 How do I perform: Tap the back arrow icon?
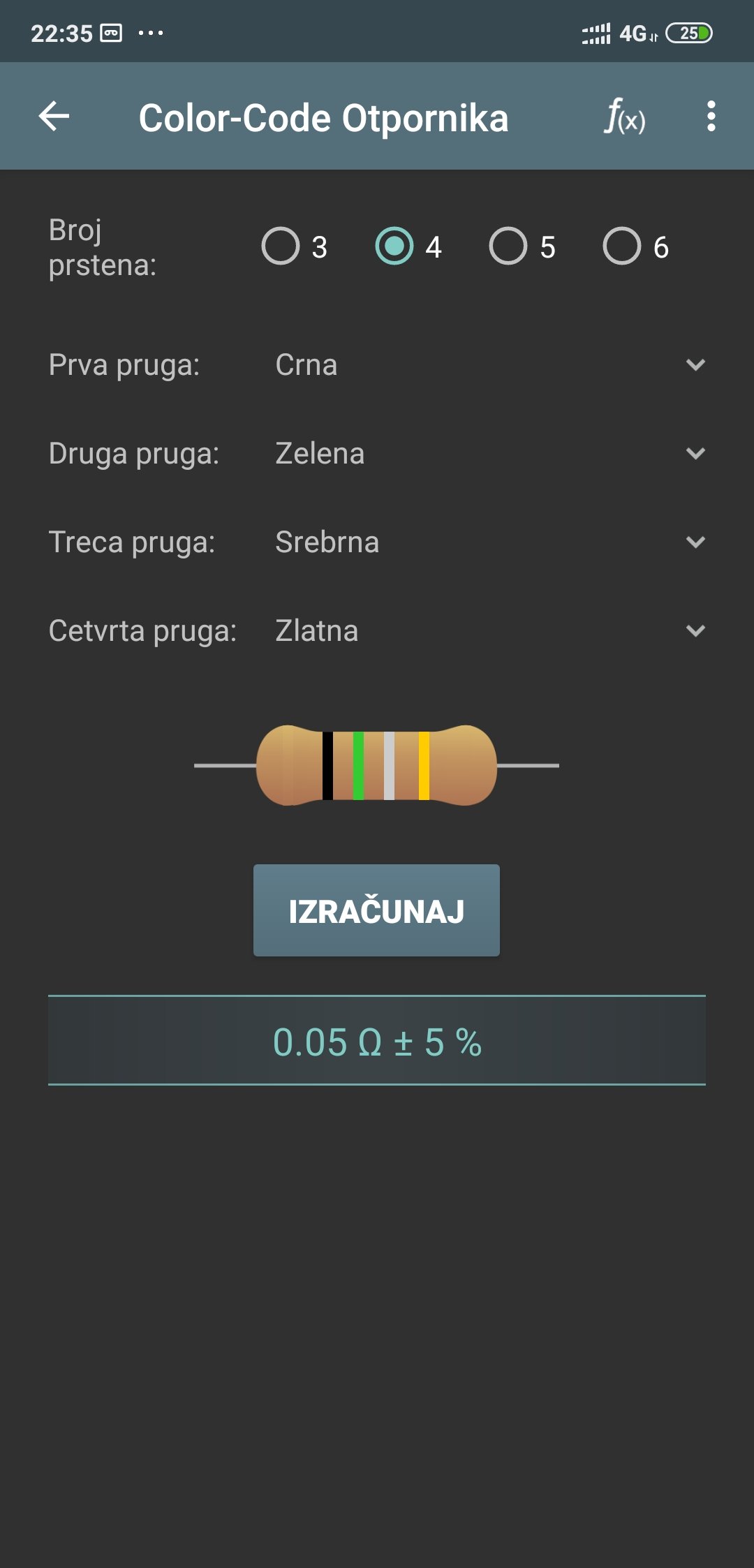point(54,116)
